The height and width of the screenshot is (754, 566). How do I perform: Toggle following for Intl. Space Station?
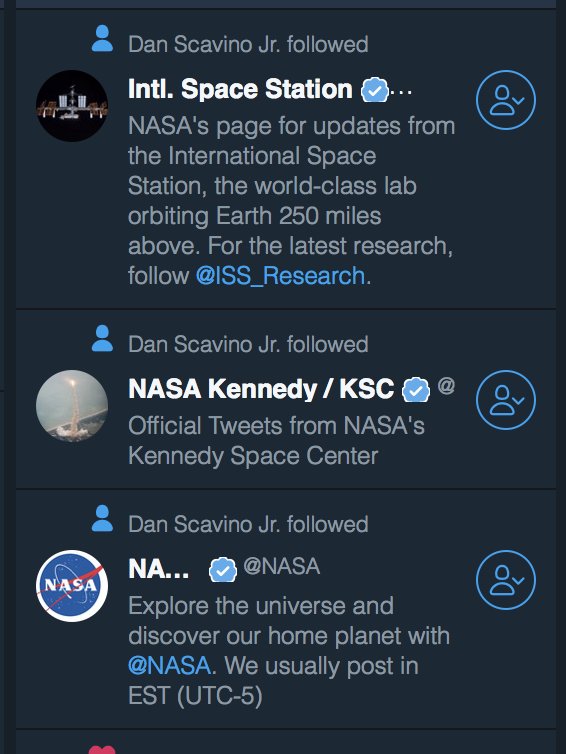(x=505, y=100)
